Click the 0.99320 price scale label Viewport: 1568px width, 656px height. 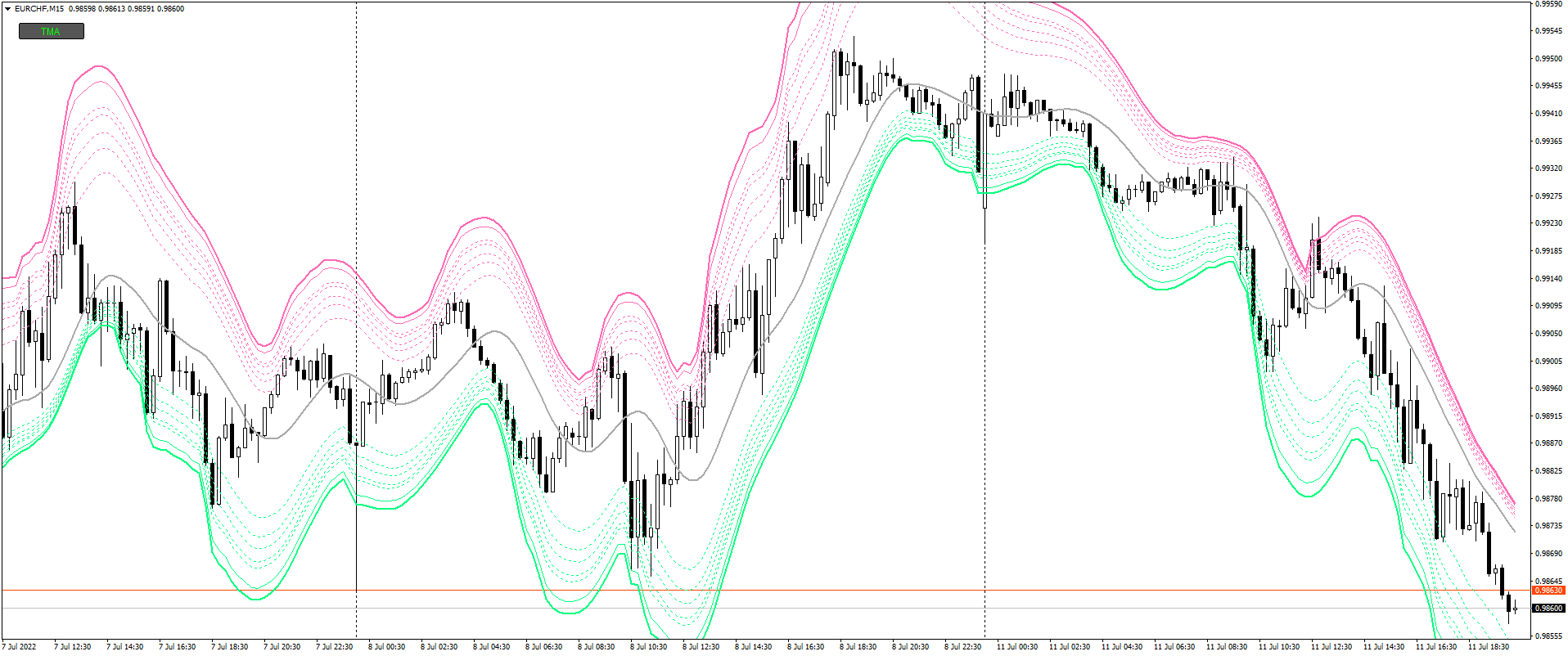click(1548, 168)
